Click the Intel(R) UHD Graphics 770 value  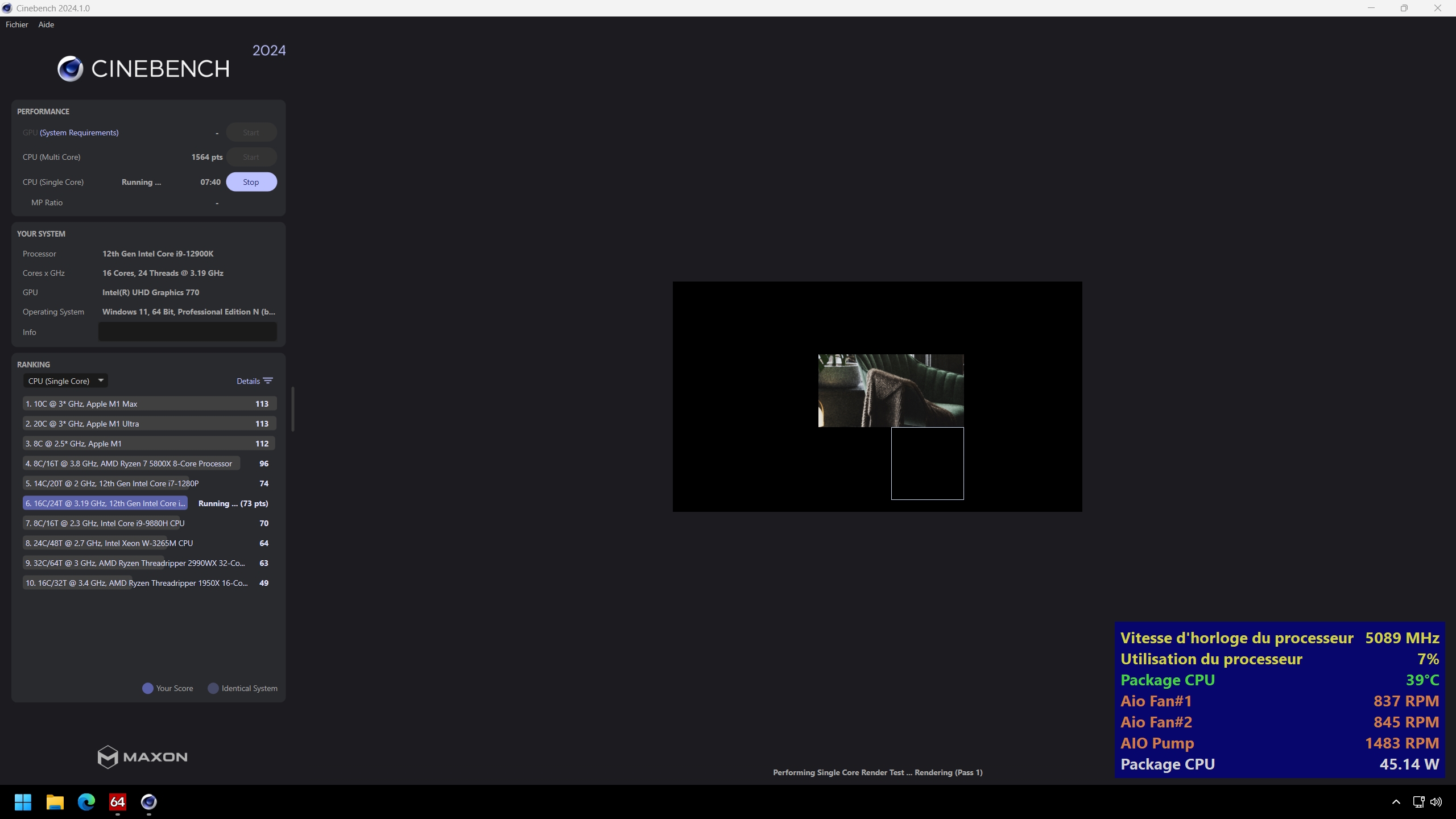(151, 292)
